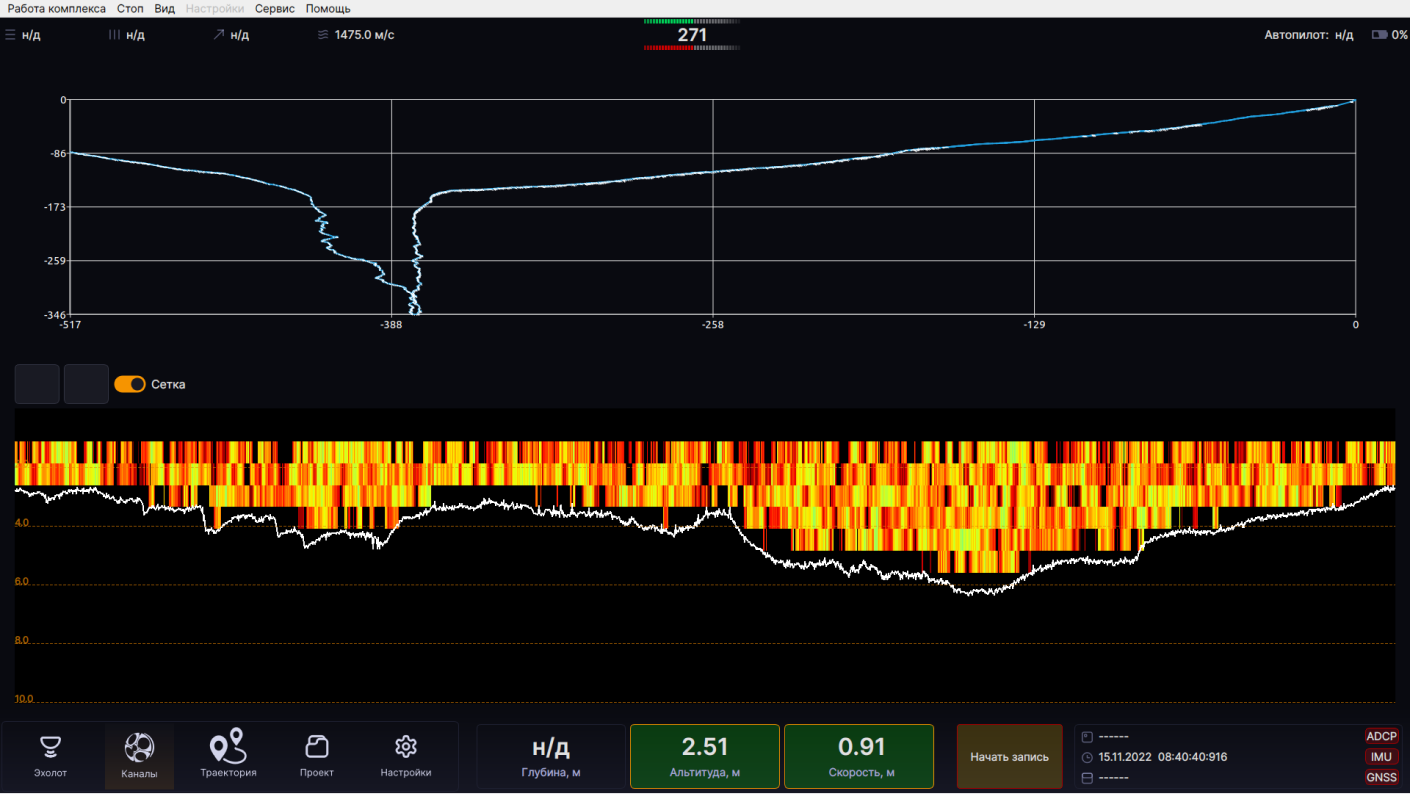Click the heading indicator showing 271

tap(692, 35)
